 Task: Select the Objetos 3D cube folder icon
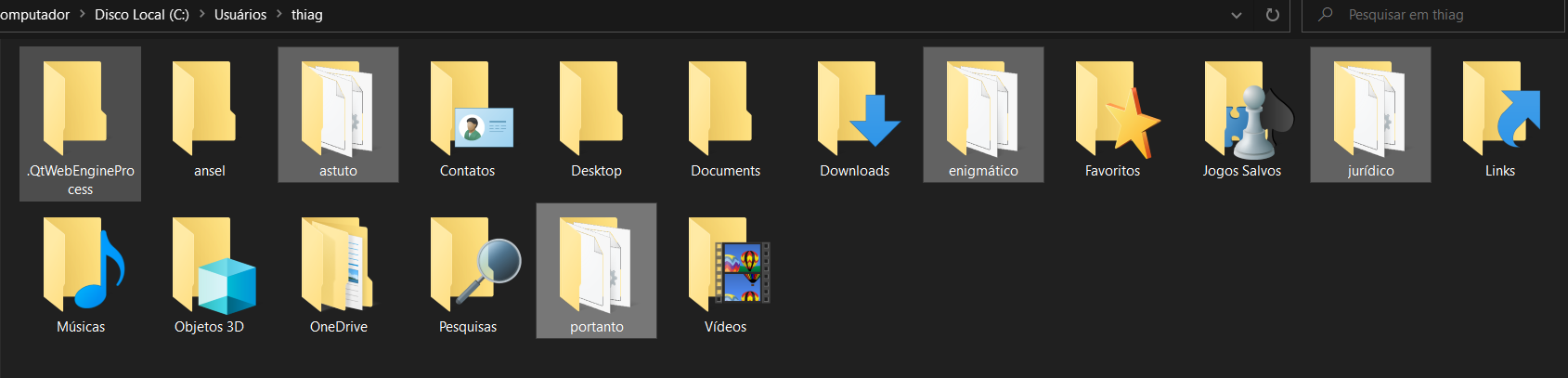tap(214, 266)
